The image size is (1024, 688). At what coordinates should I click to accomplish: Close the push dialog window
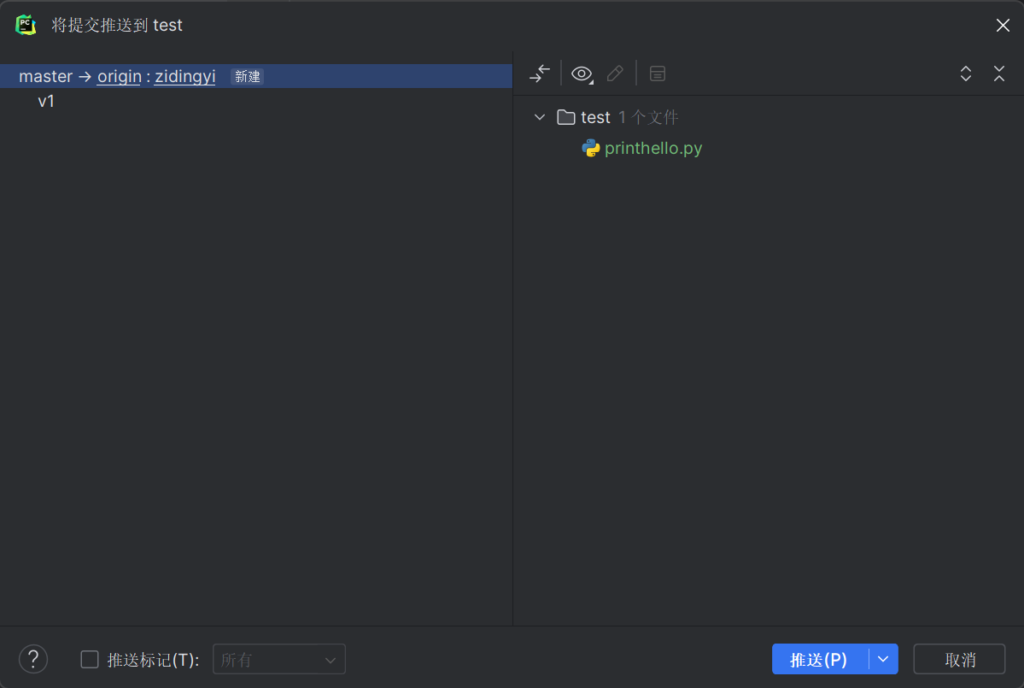tap(1002, 25)
